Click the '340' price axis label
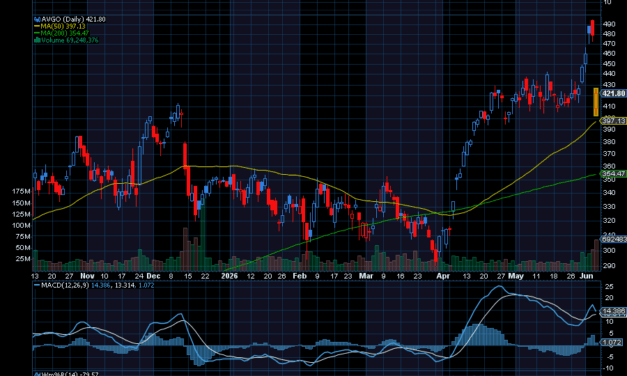 click(609, 192)
